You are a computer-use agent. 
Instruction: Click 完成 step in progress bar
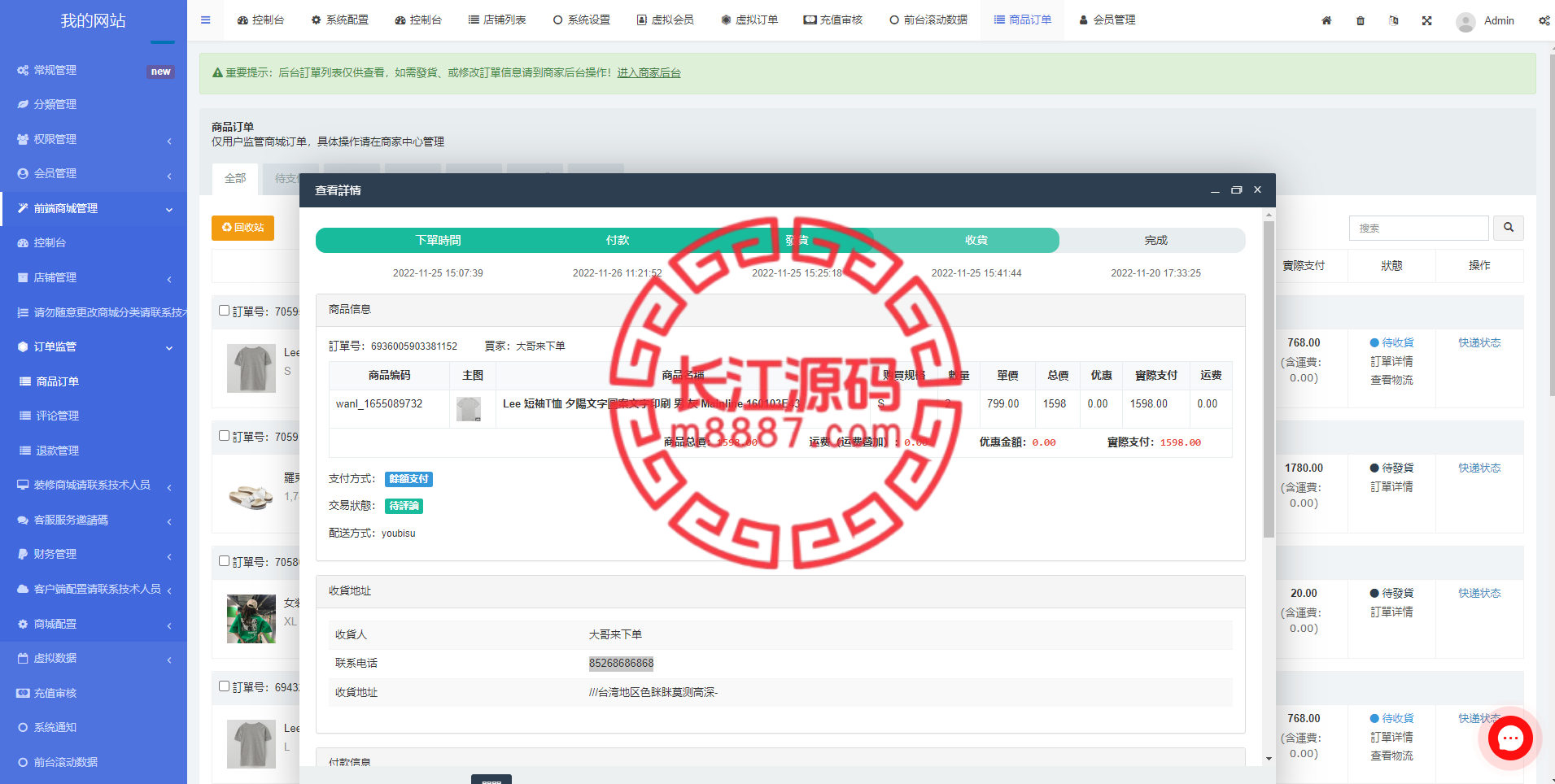pos(1155,241)
